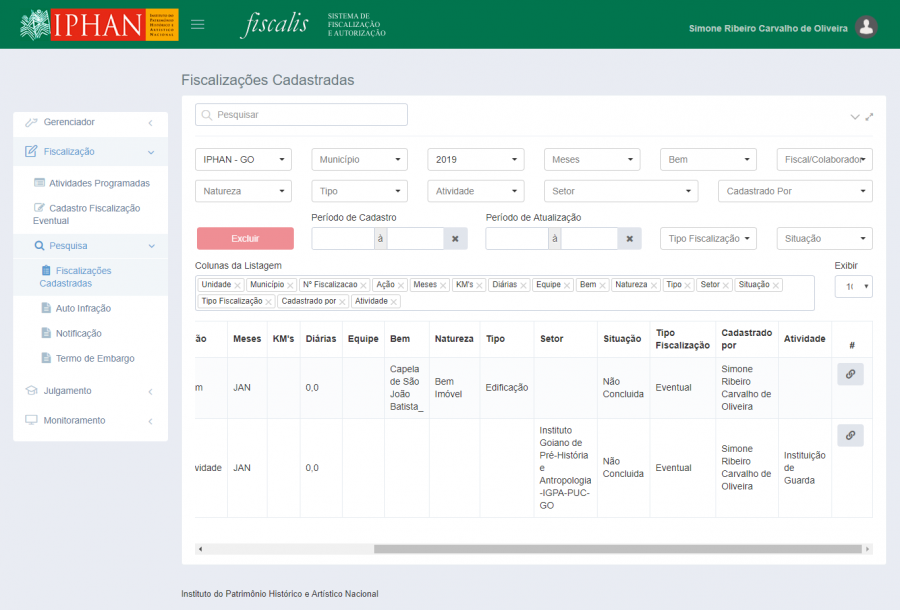
Task: Click the horizontal table scrollbar
Action: pyautogui.click(x=617, y=549)
